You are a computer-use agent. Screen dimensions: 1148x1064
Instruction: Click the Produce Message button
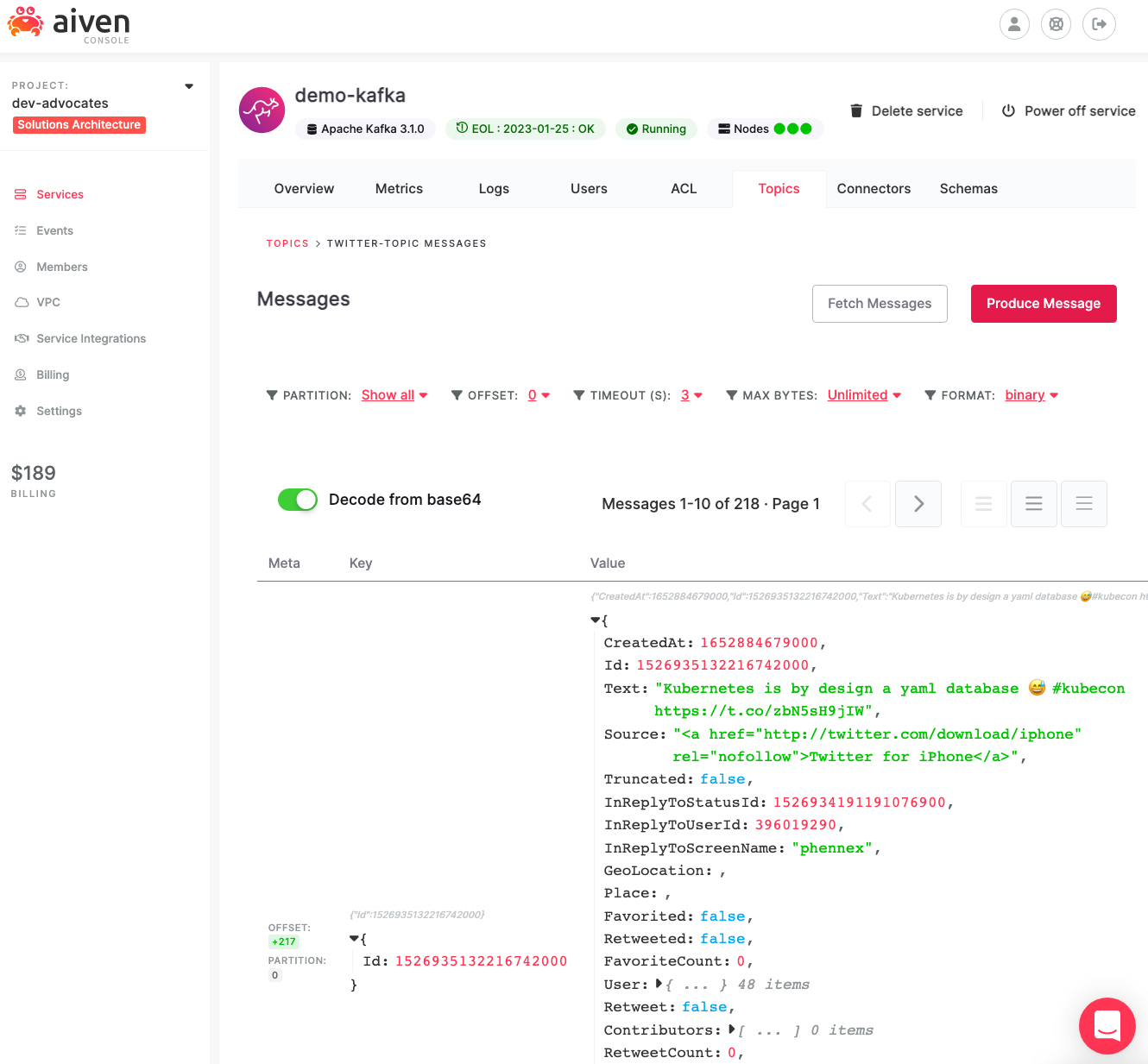coord(1044,304)
